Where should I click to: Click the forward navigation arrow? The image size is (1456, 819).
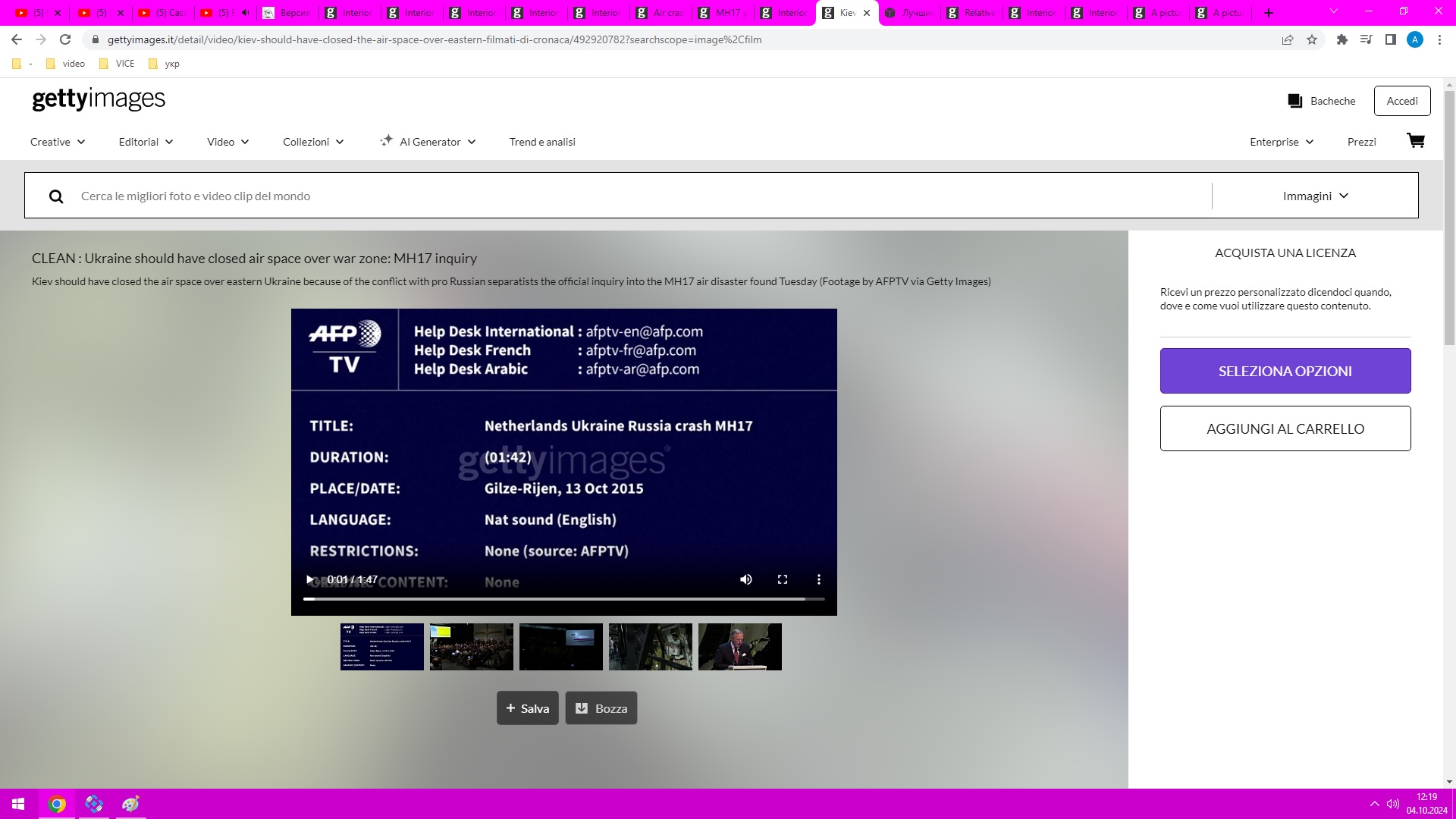41,39
